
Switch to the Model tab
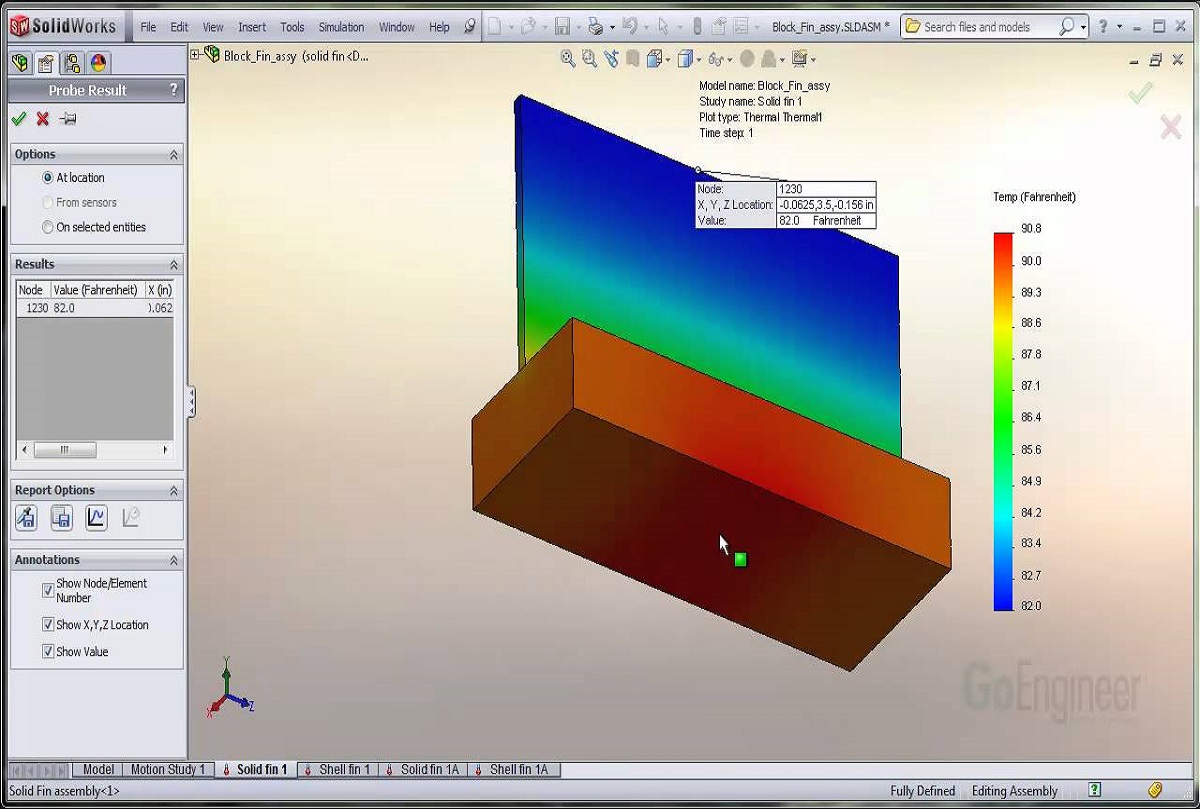tap(98, 769)
